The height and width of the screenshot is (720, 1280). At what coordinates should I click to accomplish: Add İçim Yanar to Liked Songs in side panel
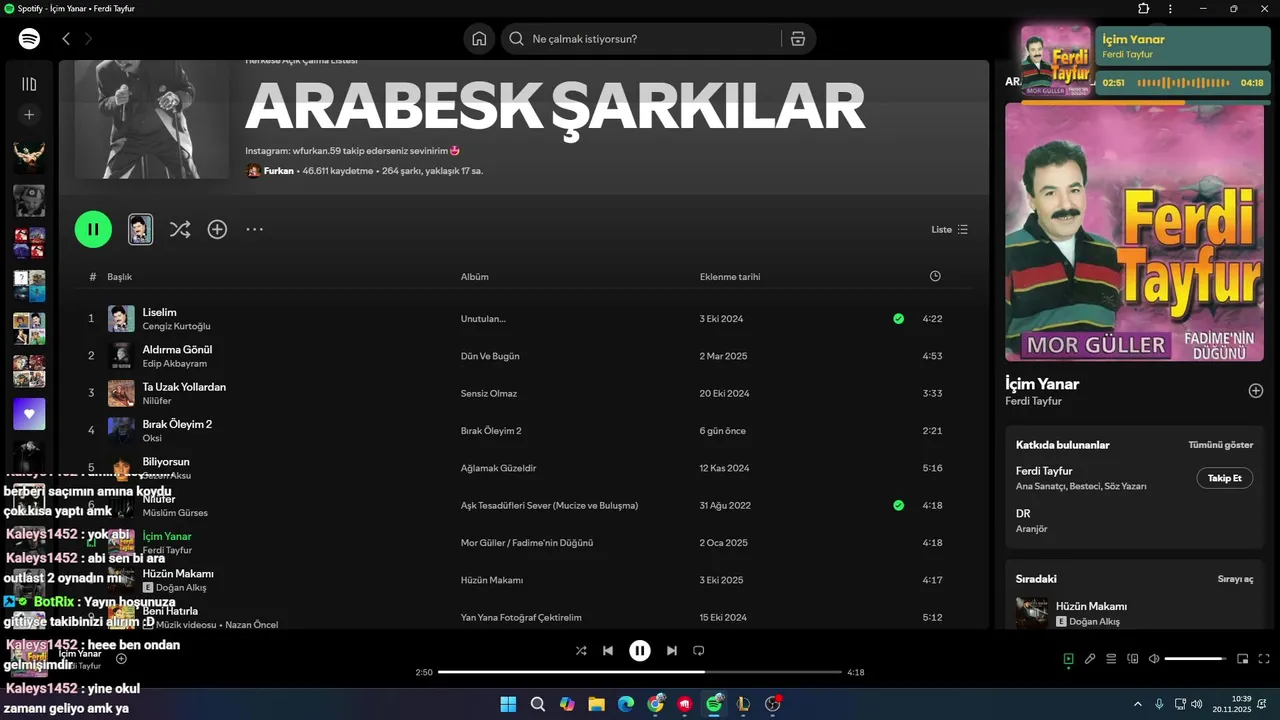coord(1256,391)
